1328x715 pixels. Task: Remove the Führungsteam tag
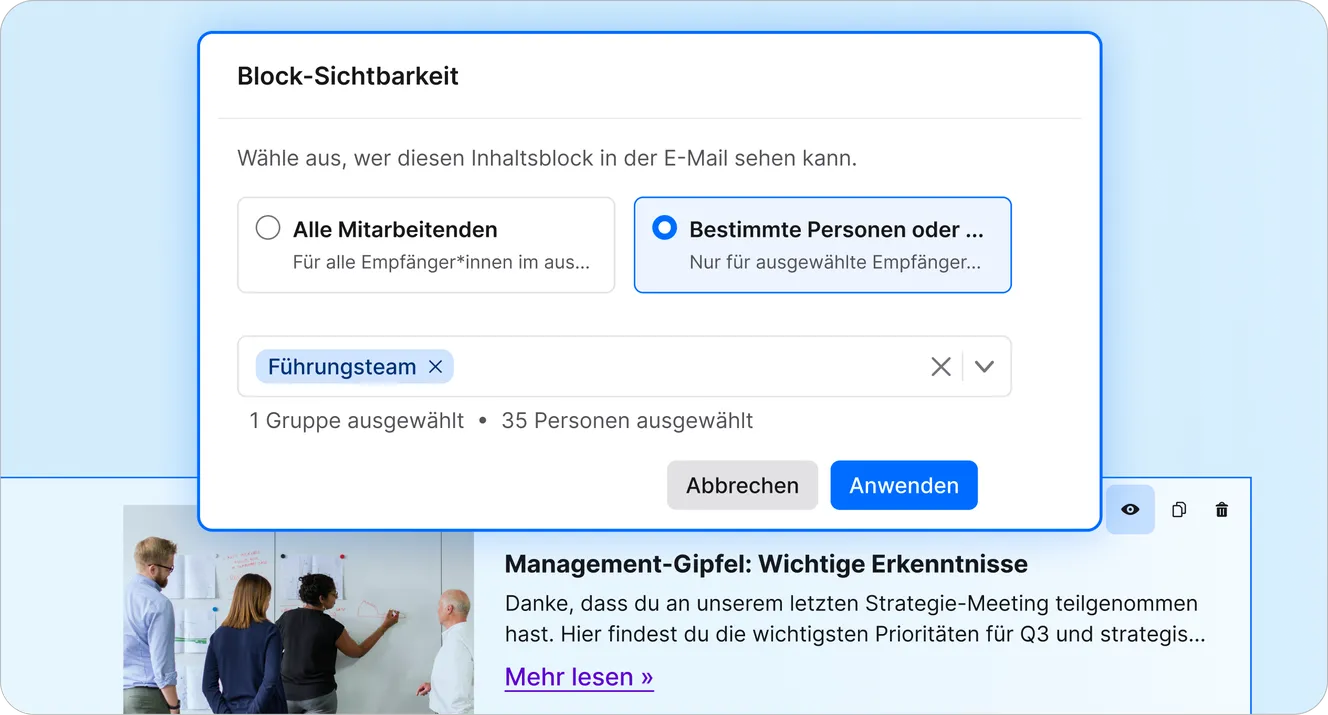click(x=435, y=367)
